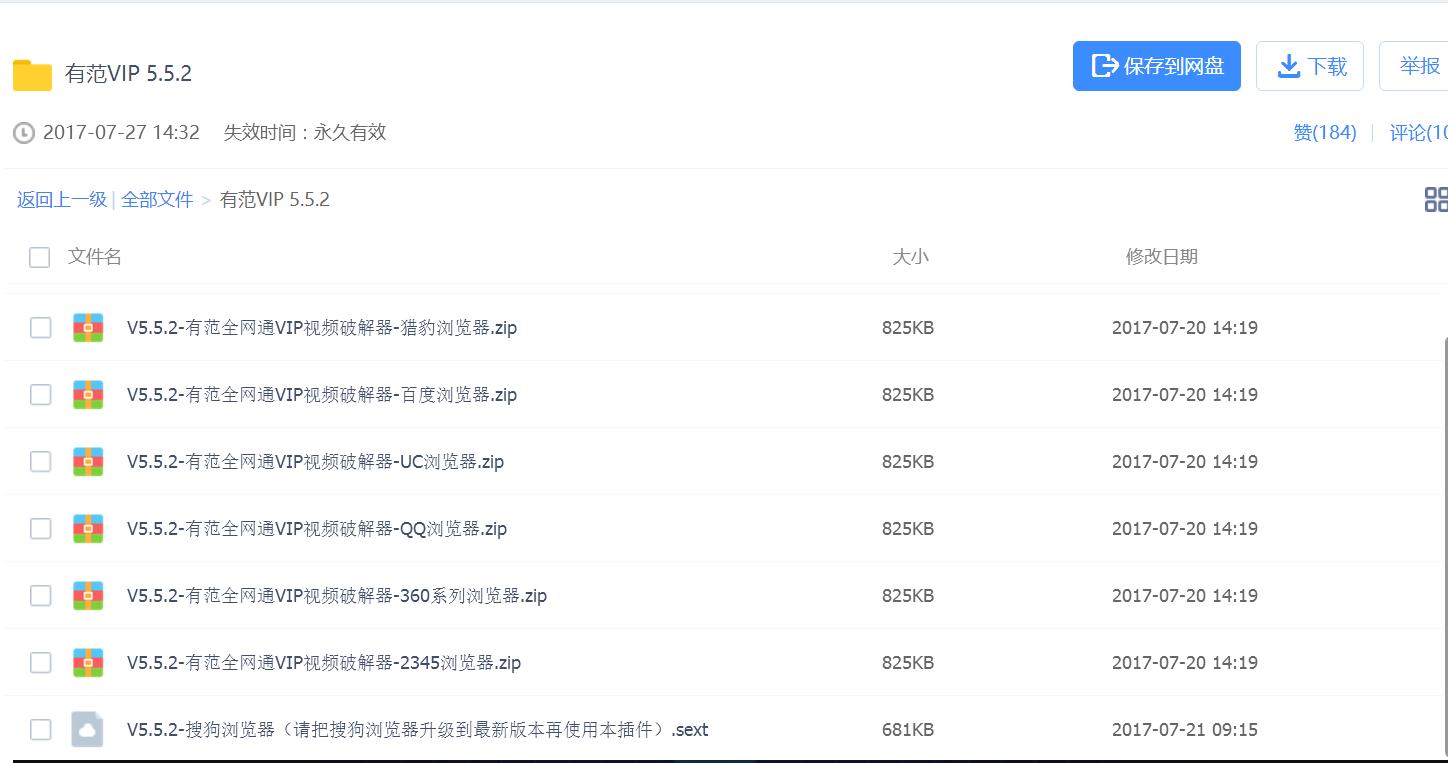
Task: Click the zip icon for 360系列浏览器 file
Action: click(x=88, y=595)
